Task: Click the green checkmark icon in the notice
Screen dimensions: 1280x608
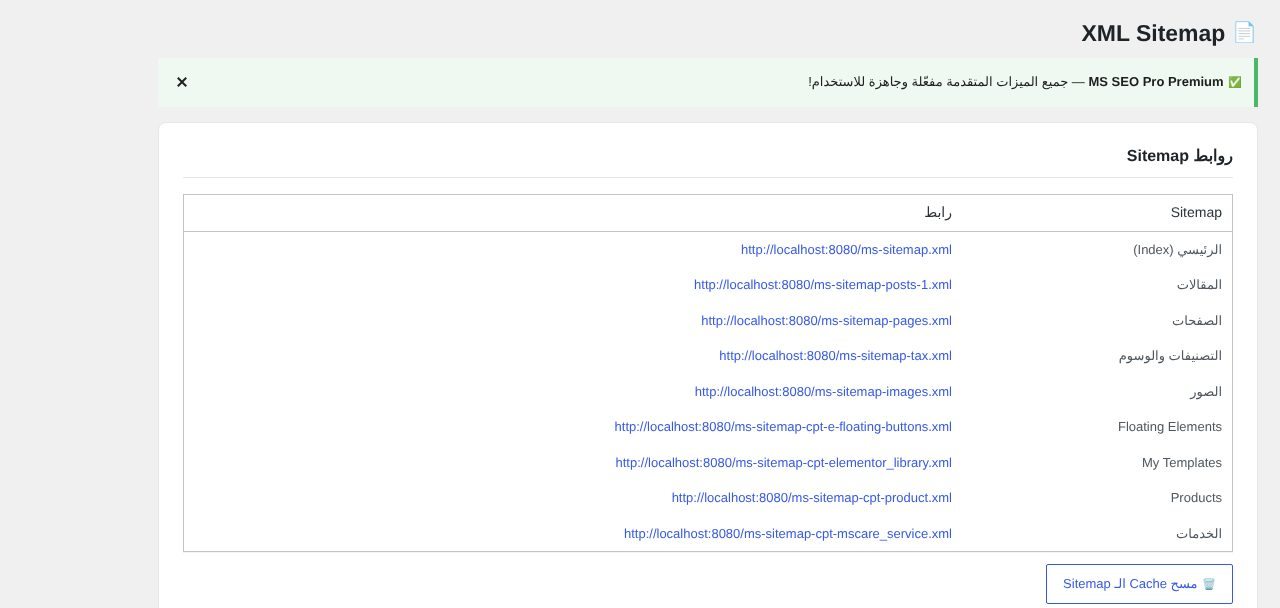Action: (x=1235, y=82)
